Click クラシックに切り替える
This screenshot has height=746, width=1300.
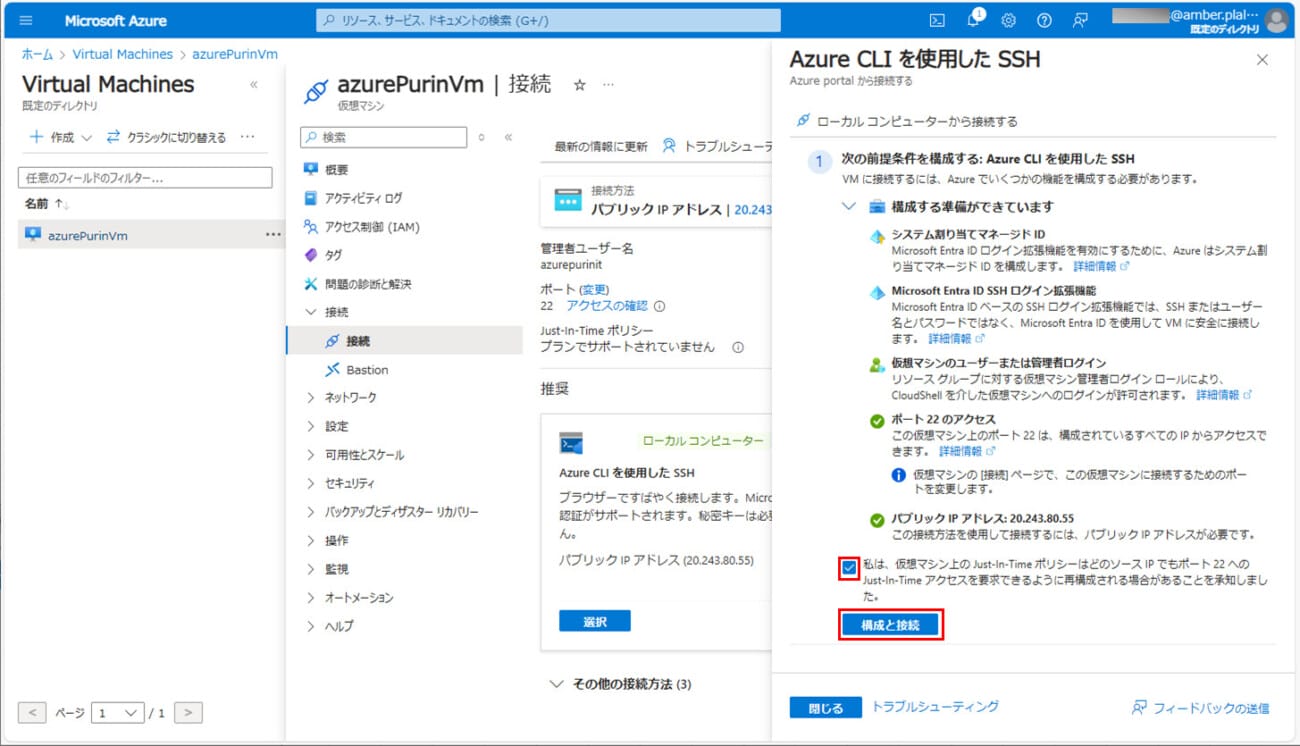166,137
